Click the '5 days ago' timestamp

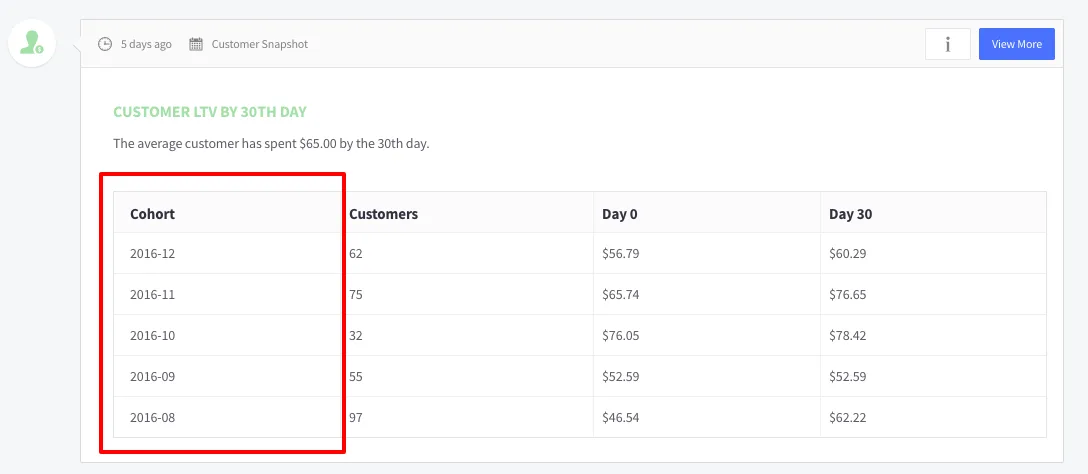[146, 44]
